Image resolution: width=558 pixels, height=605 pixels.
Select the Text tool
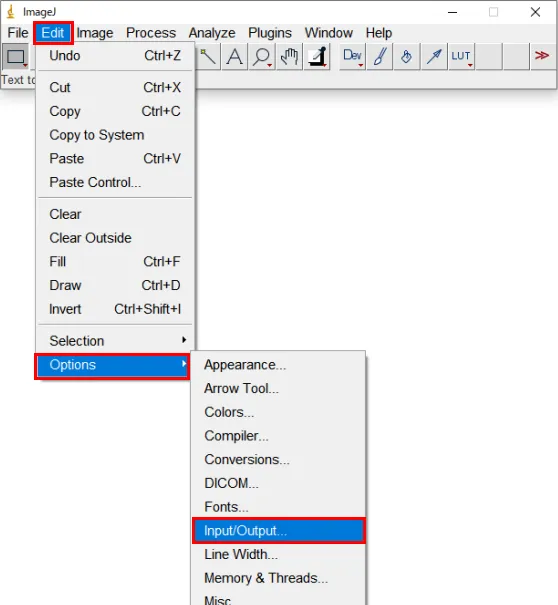point(235,57)
